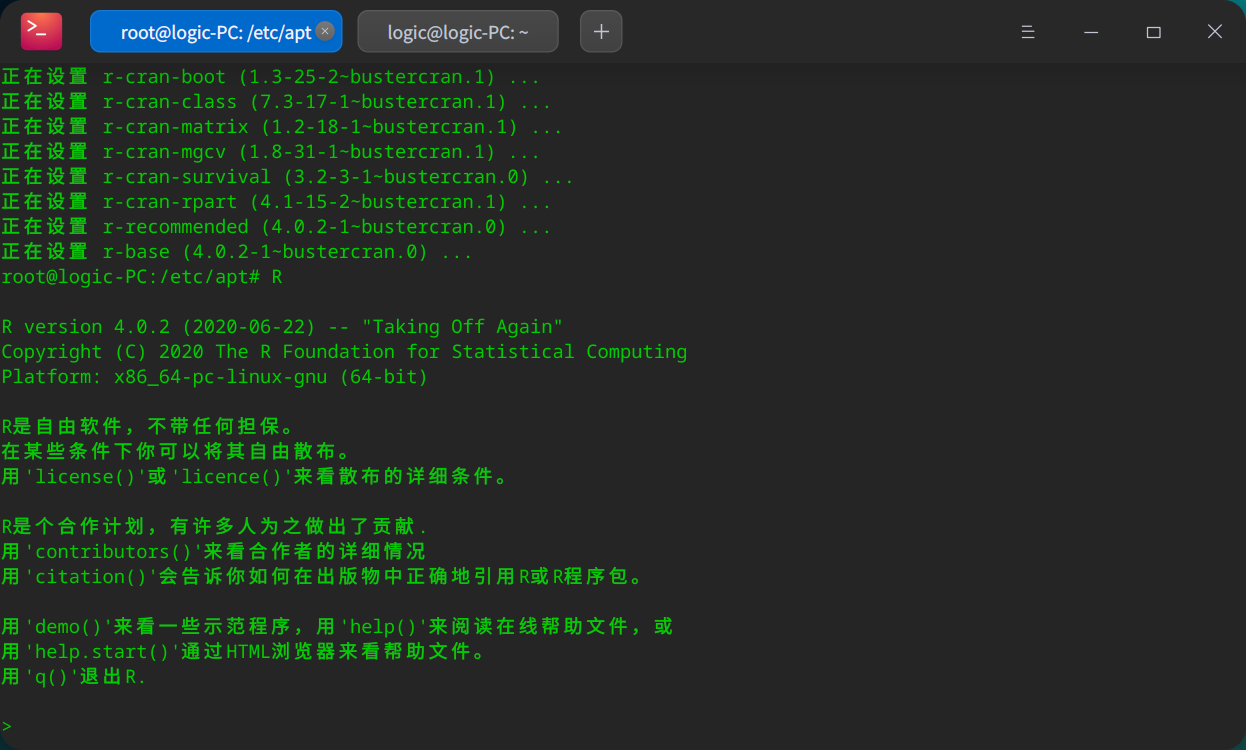Open the terminal hamburger menu
1246x750 pixels.
click(x=1028, y=32)
